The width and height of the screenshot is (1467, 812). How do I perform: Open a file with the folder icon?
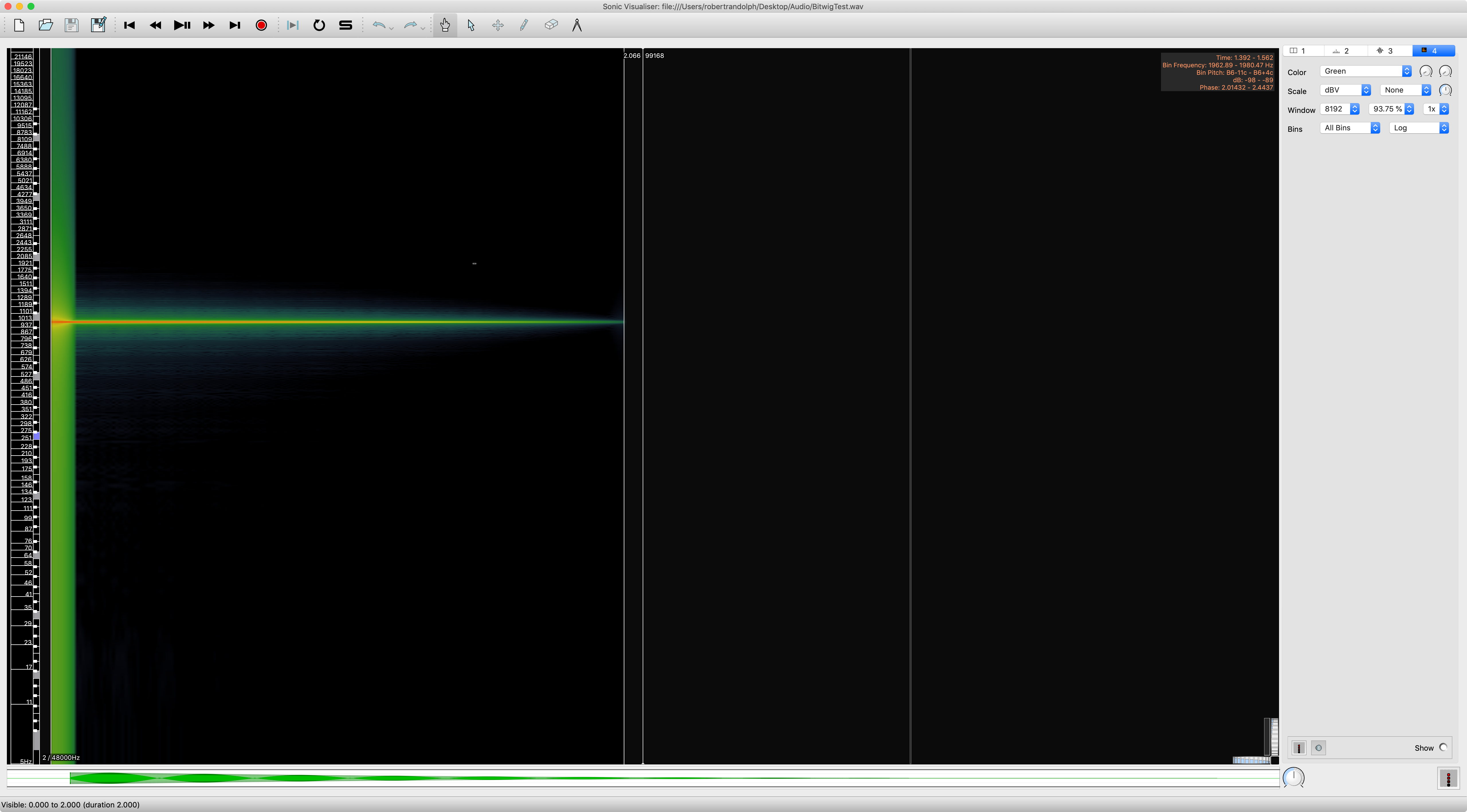tap(46, 25)
